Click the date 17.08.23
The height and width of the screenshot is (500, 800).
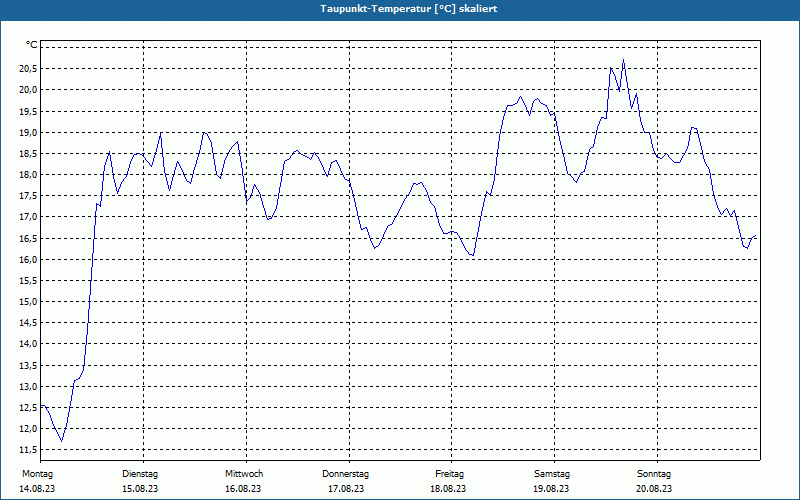pyautogui.click(x=346, y=489)
